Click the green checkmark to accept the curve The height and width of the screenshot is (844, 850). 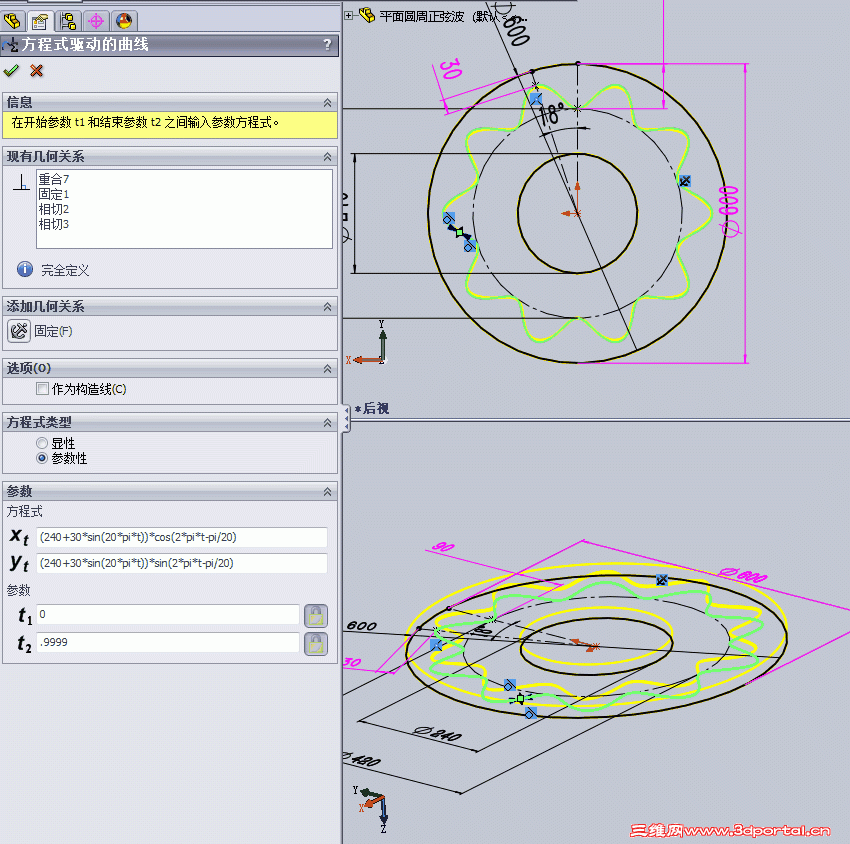coord(13,70)
